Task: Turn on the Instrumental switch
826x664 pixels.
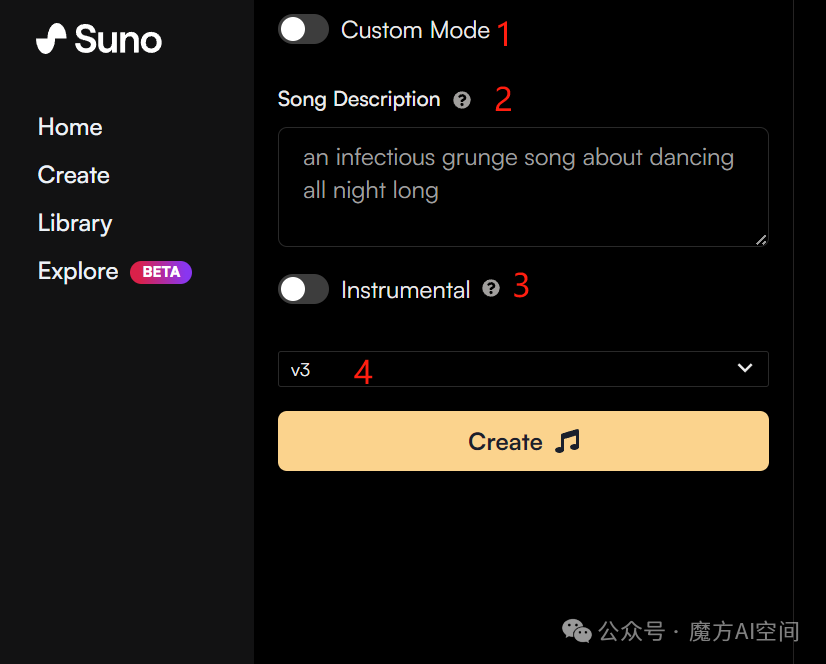Action: tap(303, 289)
